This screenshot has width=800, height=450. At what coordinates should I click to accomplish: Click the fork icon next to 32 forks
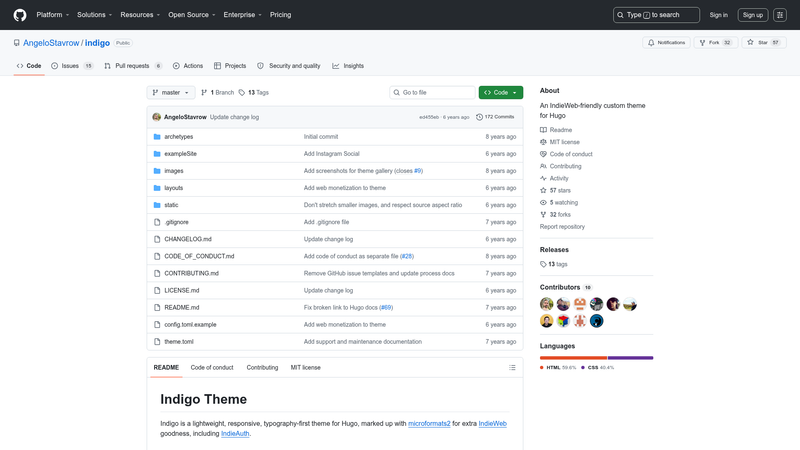tap(543, 214)
